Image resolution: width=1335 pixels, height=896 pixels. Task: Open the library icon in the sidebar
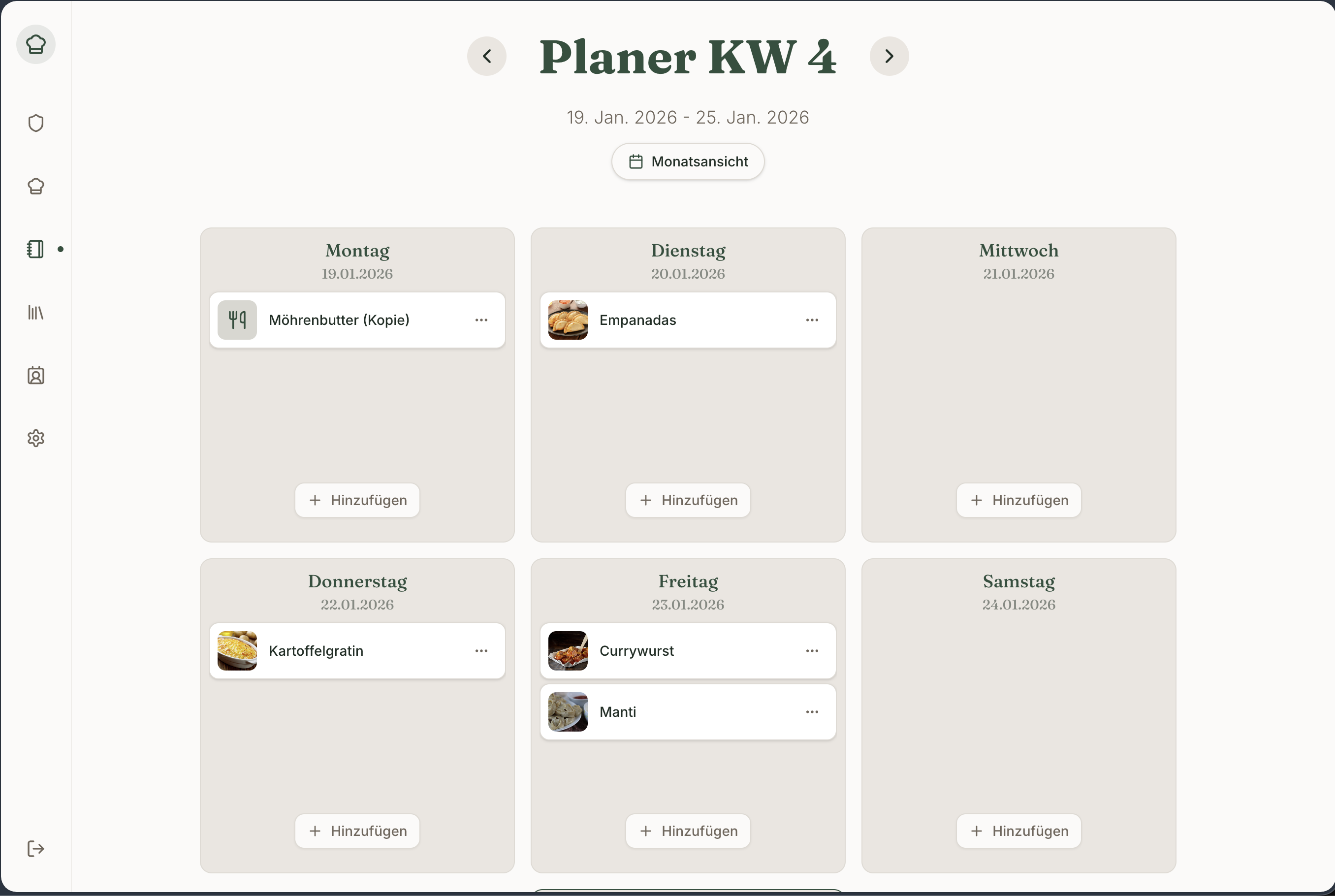(x=35, y=313)
